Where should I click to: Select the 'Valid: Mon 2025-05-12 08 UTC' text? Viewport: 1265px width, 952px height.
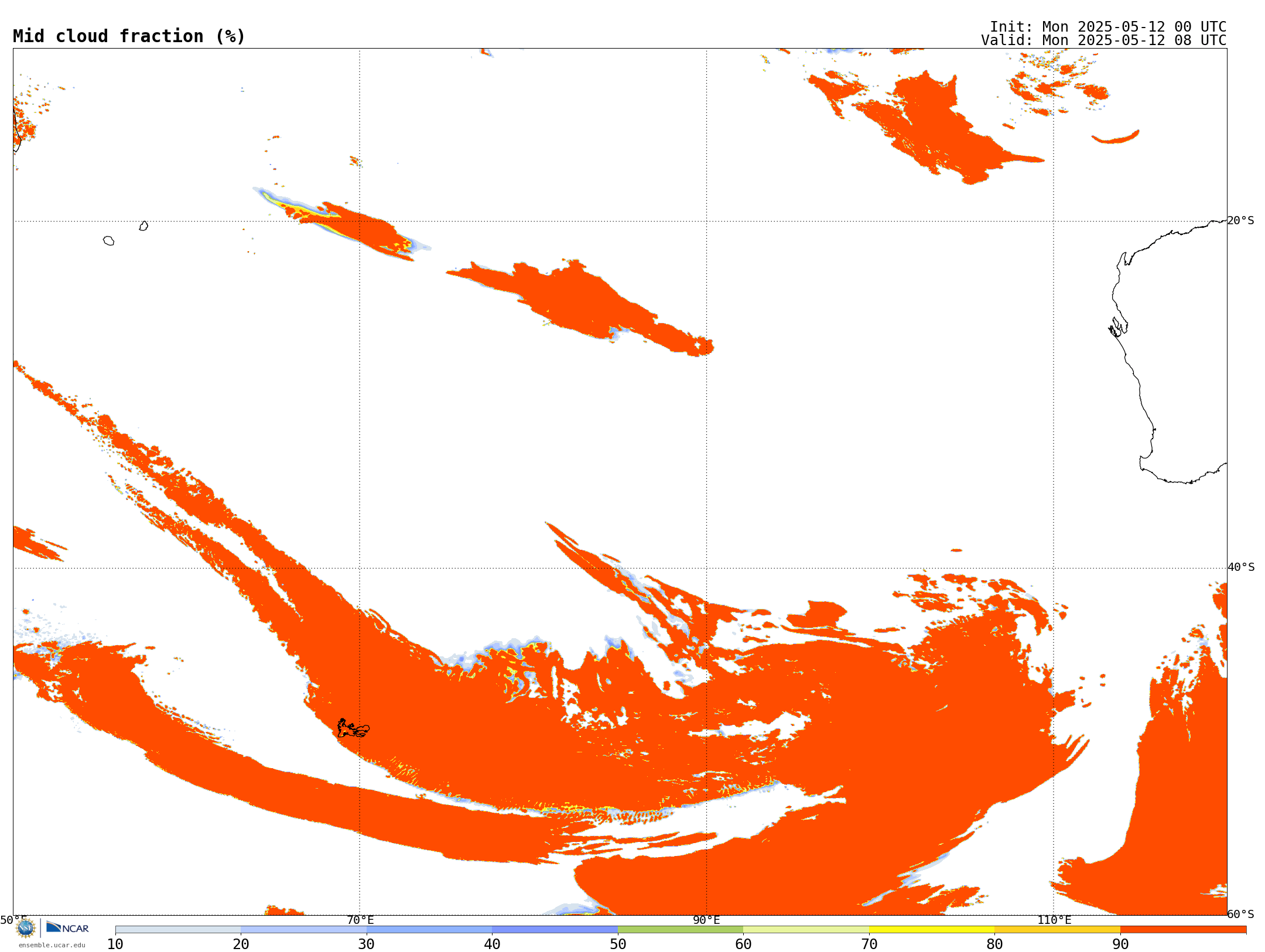1104,40
